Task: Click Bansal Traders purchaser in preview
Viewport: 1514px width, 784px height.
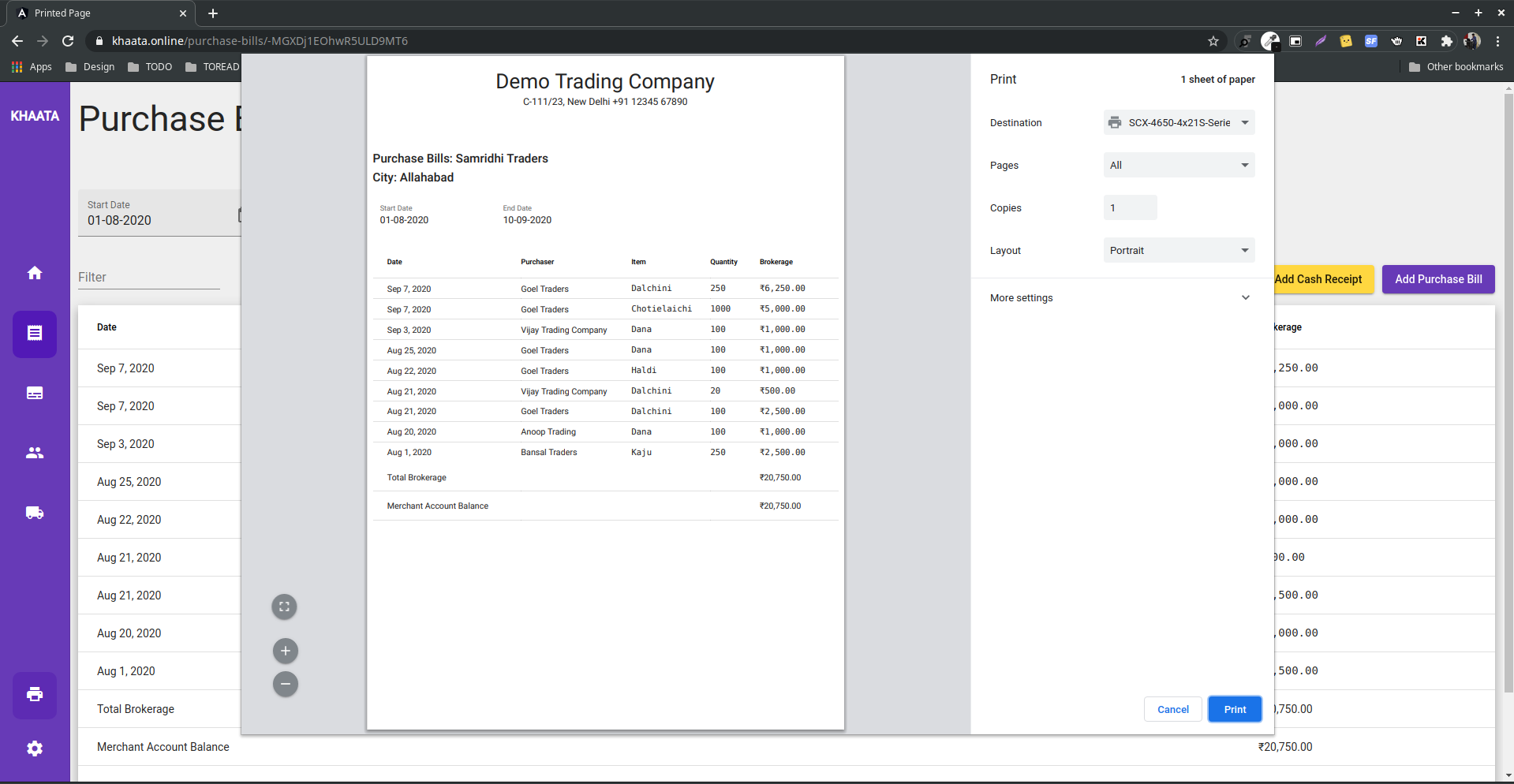Action: [549, 452]
